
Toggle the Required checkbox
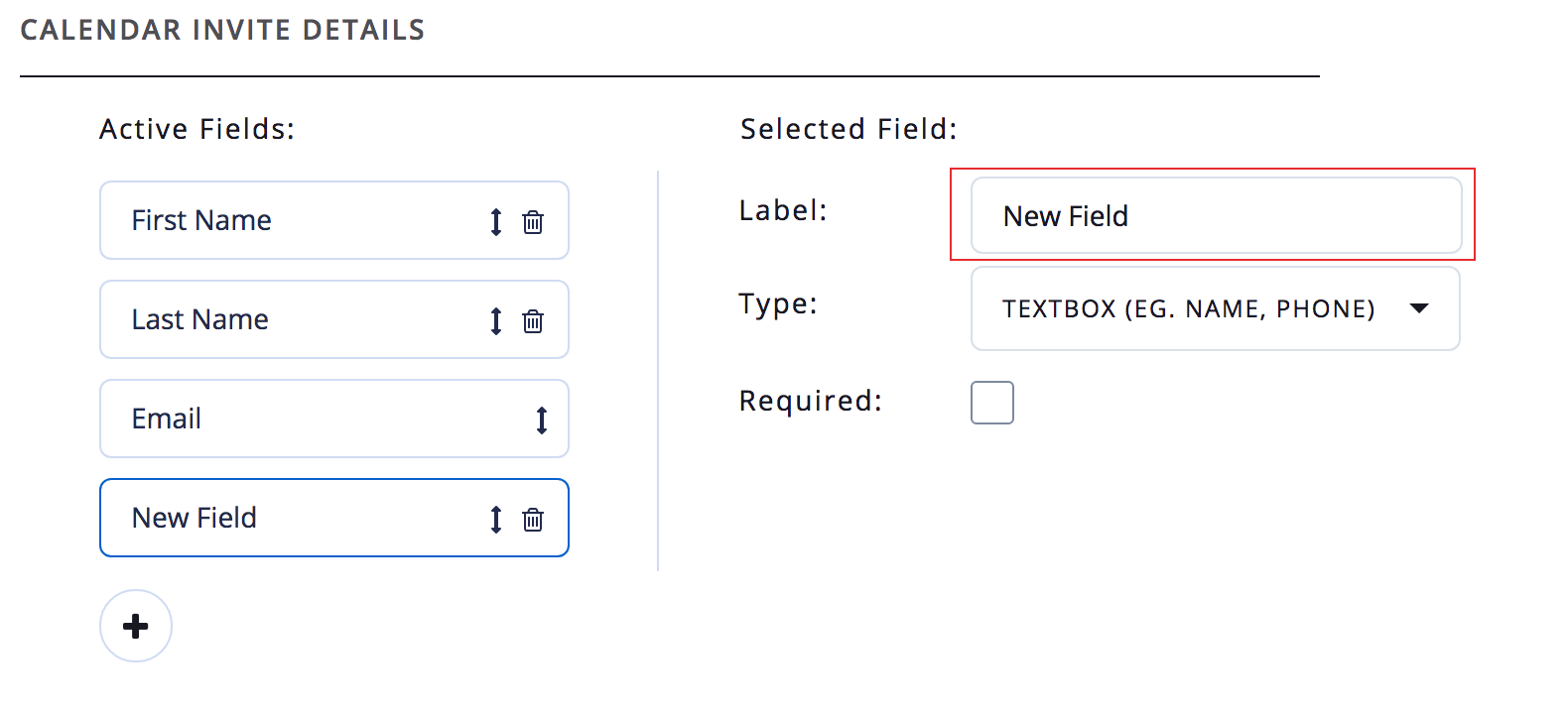tap(992, 403)
